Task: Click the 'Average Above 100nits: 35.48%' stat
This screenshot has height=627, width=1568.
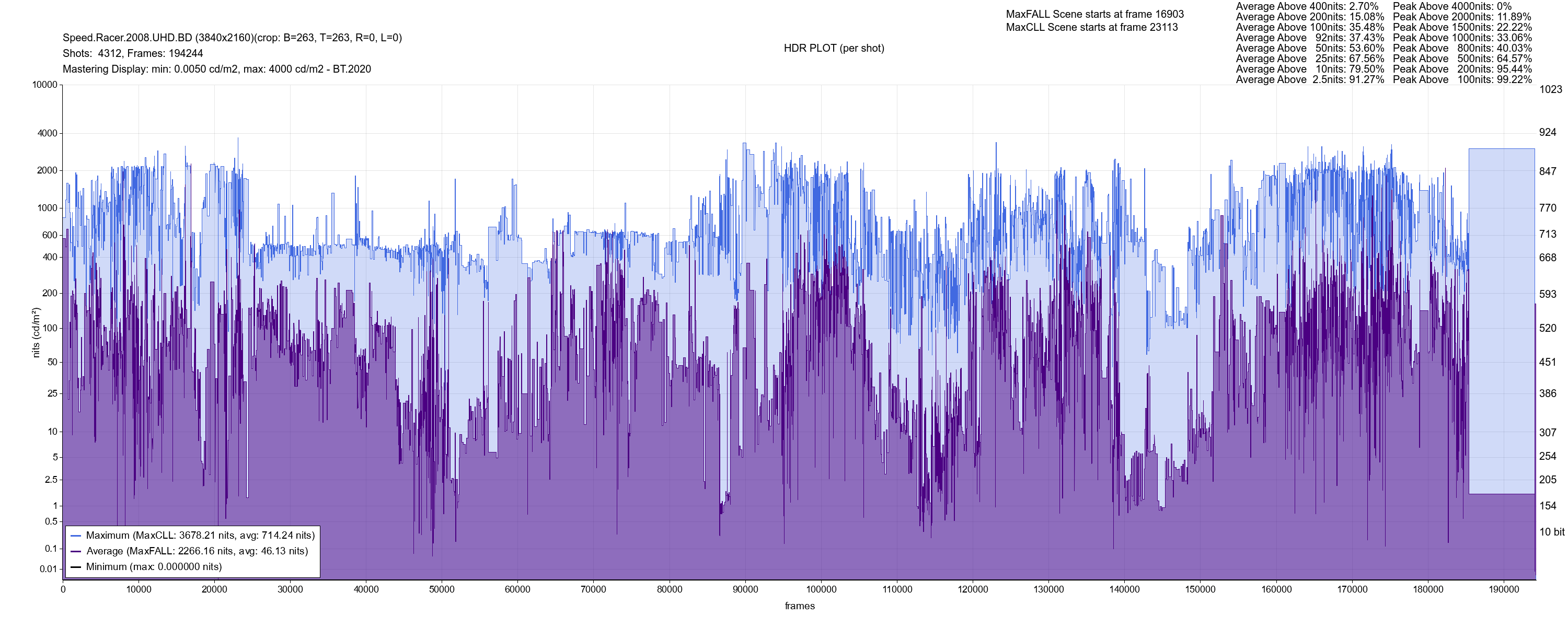Action: tap(1310, 27)
